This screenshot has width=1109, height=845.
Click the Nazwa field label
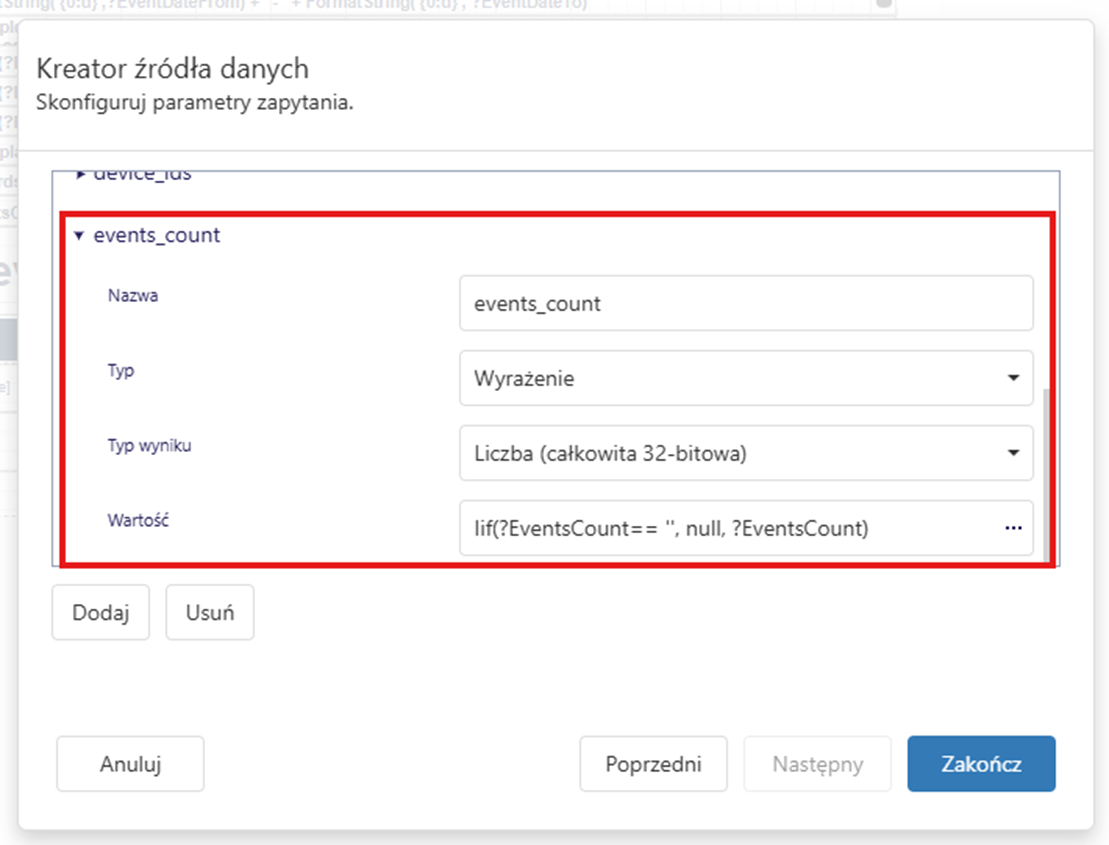(133, 296)
